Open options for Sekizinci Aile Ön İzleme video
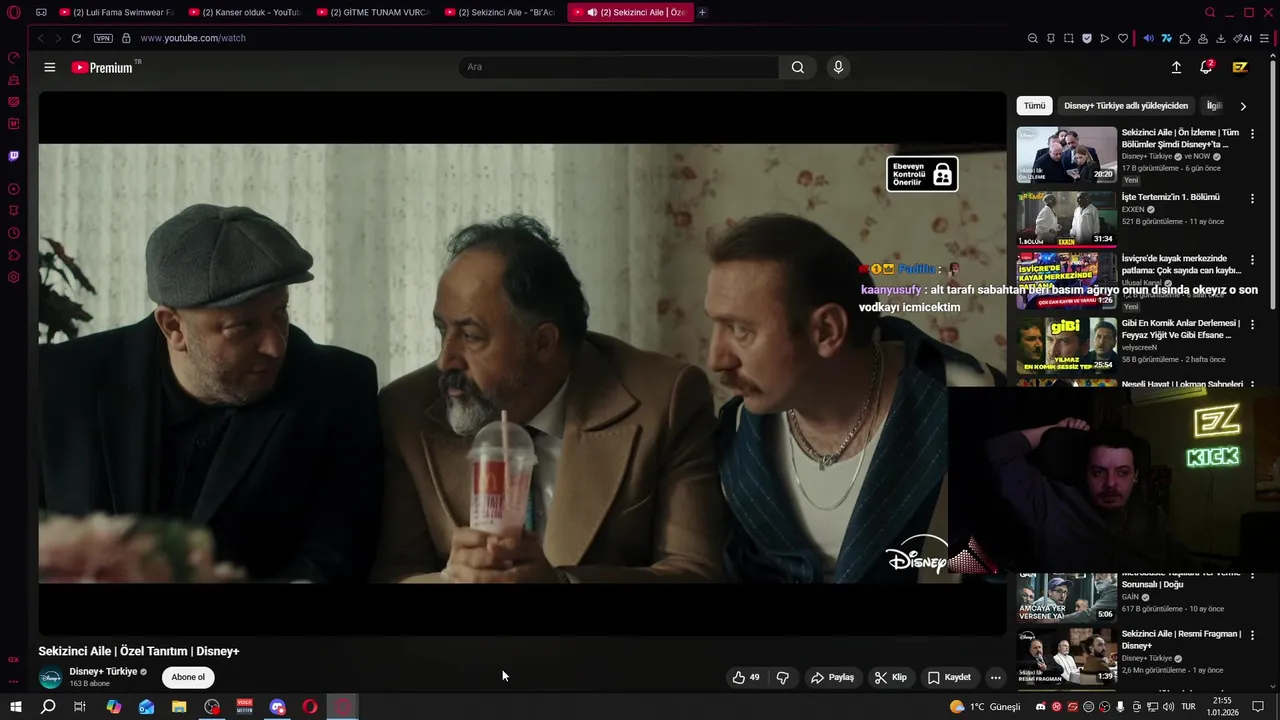This screenshot has height=720, width=1280. [x=1252, y=134]
